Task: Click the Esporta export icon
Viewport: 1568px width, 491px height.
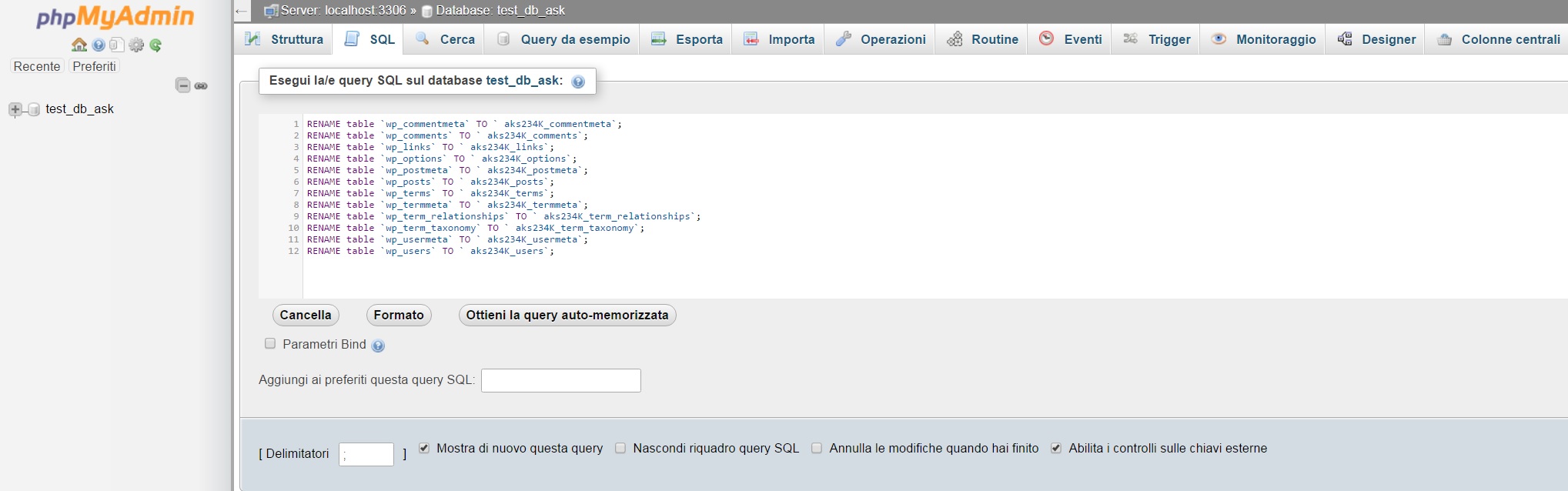Action: coord(658,39)
